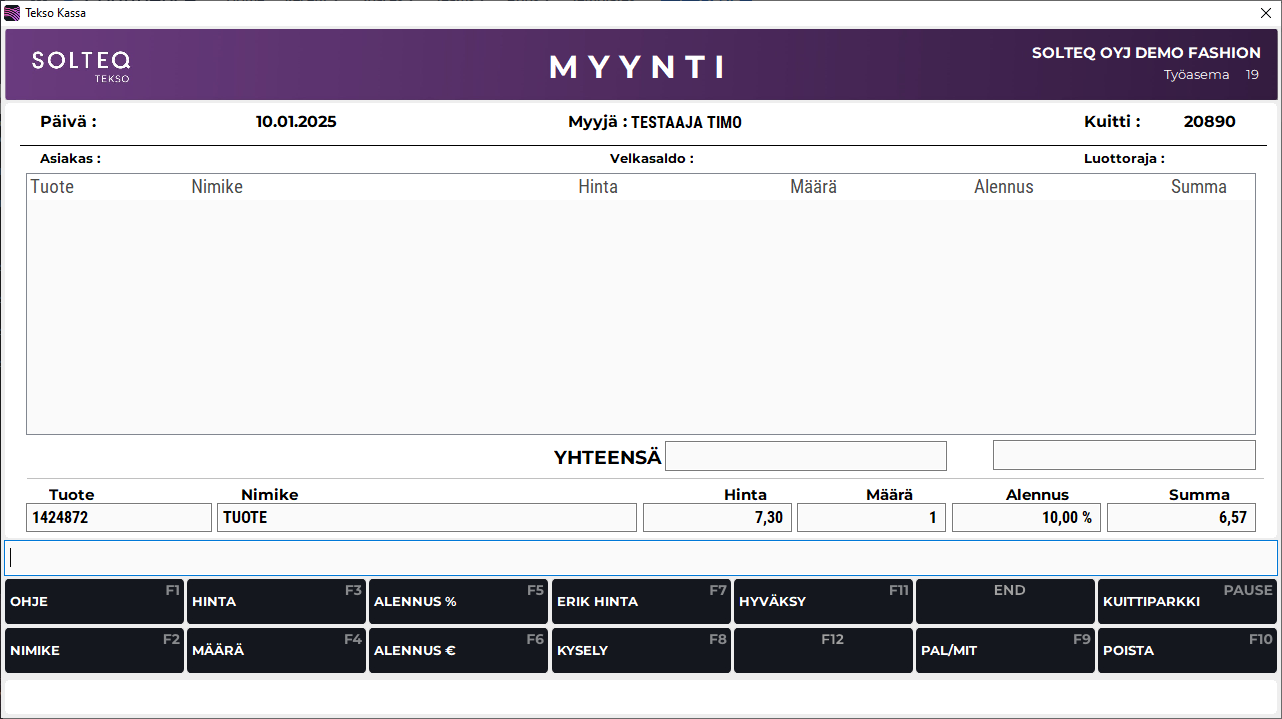Click the Nimike field containing TUOTE
This screenshot has width=1282, height=719.
click(x=426, y=517)
